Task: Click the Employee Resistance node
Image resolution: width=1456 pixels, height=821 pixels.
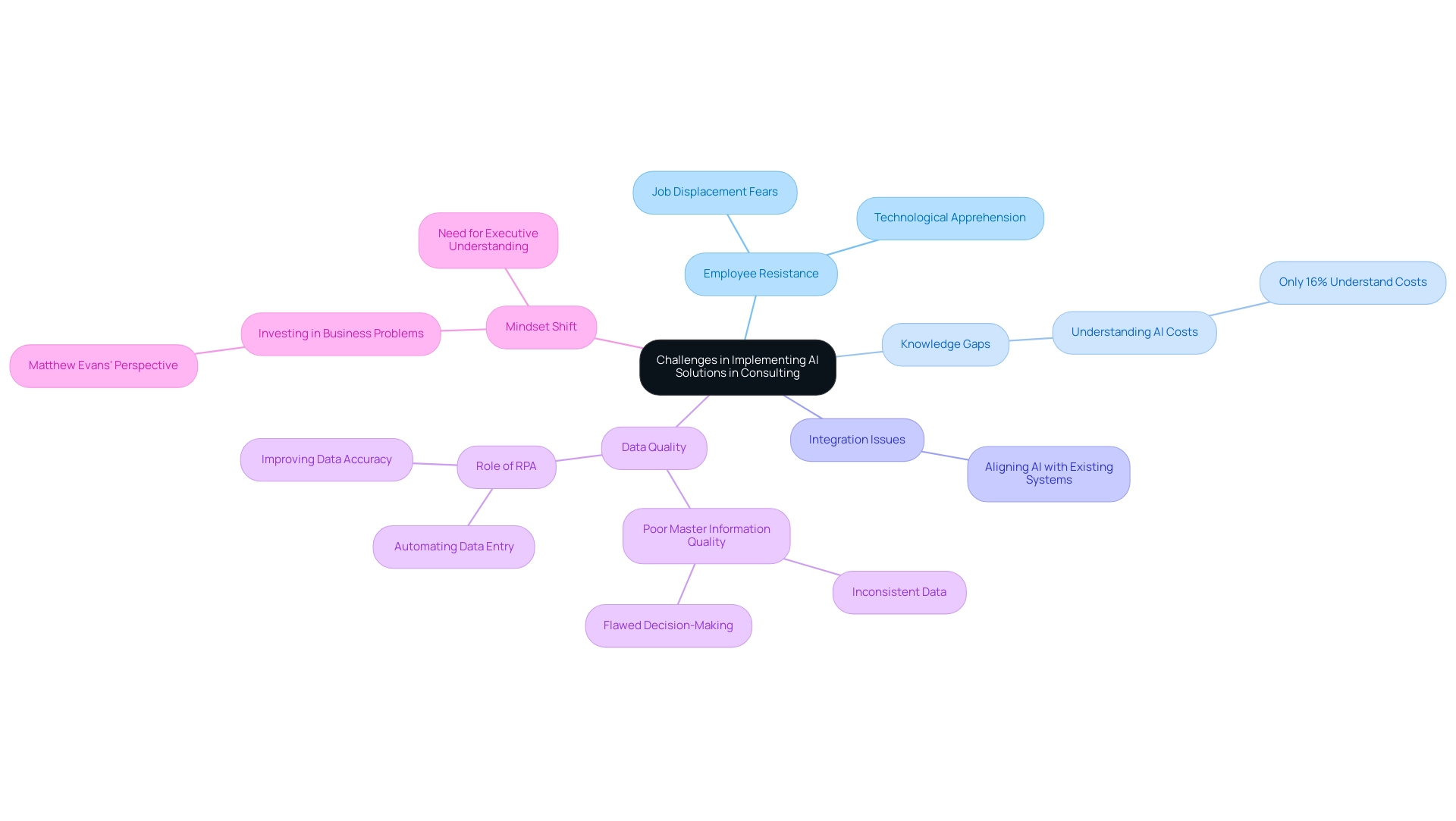Action: pos(761,273)
